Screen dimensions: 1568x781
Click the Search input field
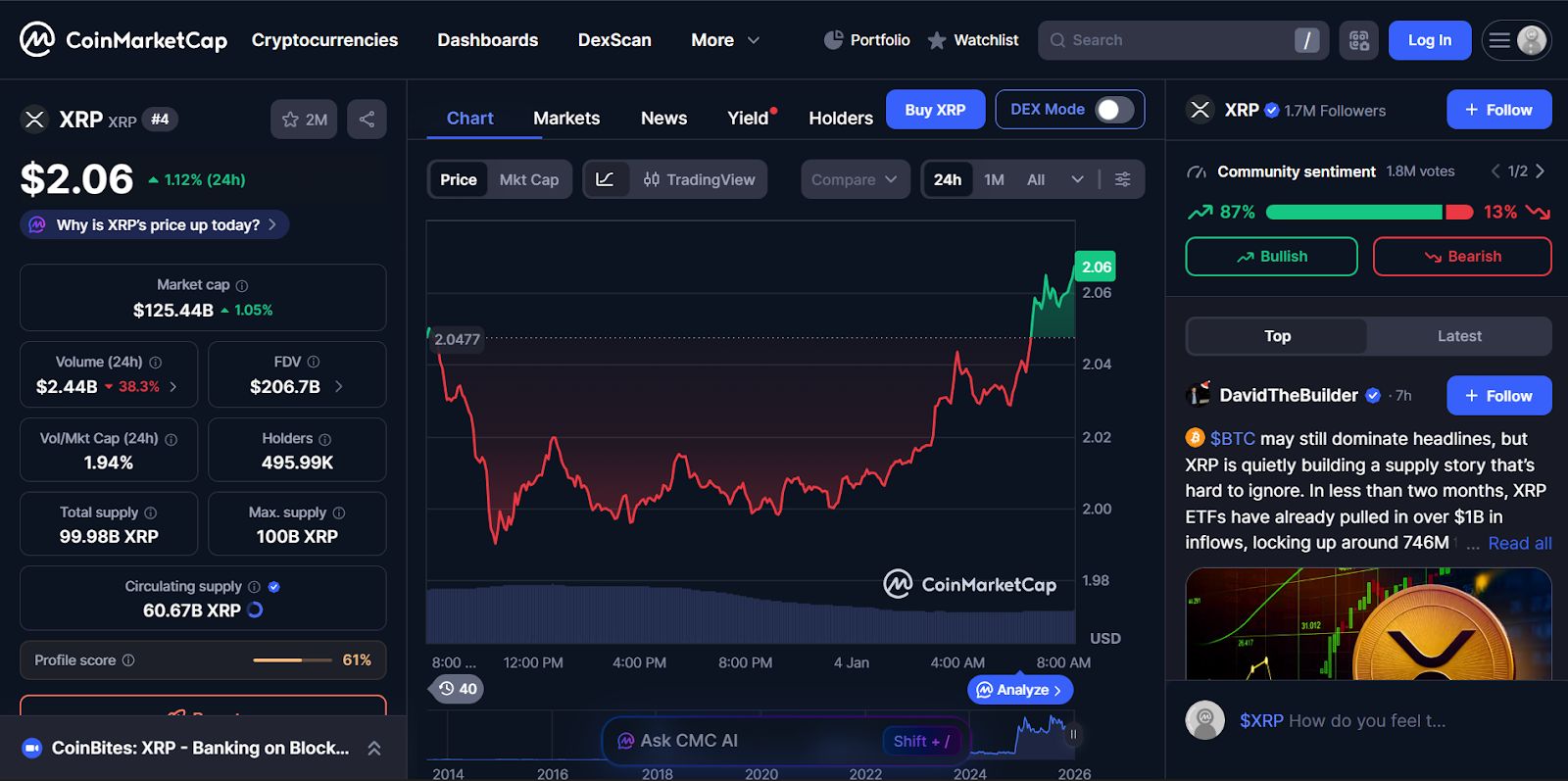point(1183,40)
